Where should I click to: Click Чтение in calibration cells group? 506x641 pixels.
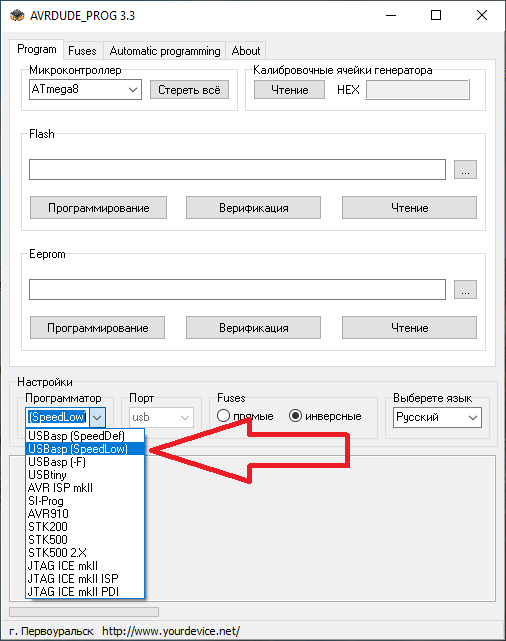(289, 90)
